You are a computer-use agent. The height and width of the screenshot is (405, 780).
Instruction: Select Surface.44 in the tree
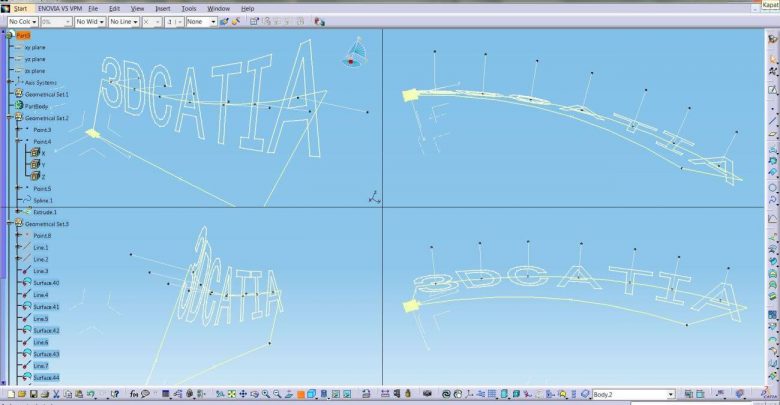pyautogui.click(x=46, y=378)
